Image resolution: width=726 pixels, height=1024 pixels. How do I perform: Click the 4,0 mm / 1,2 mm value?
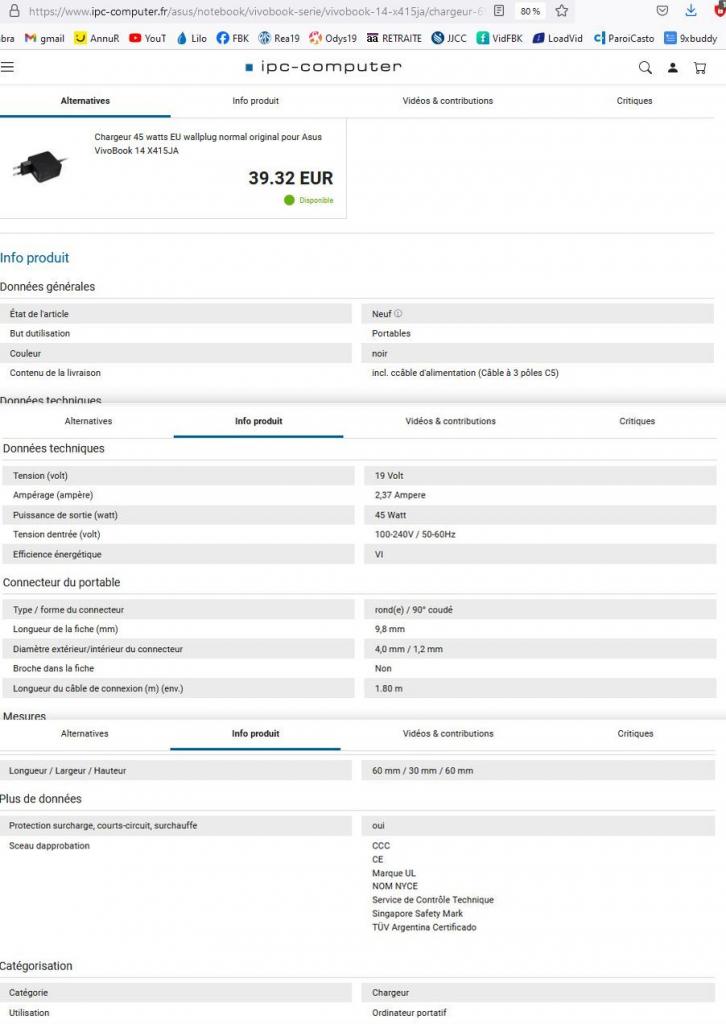[409, 649]
